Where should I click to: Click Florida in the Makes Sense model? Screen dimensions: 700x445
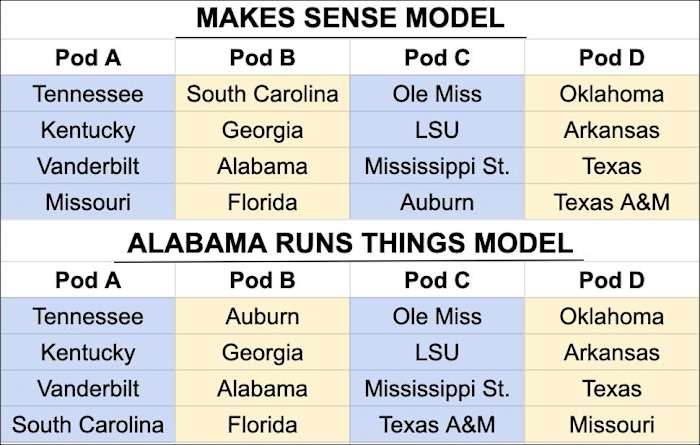click(262, 202)
